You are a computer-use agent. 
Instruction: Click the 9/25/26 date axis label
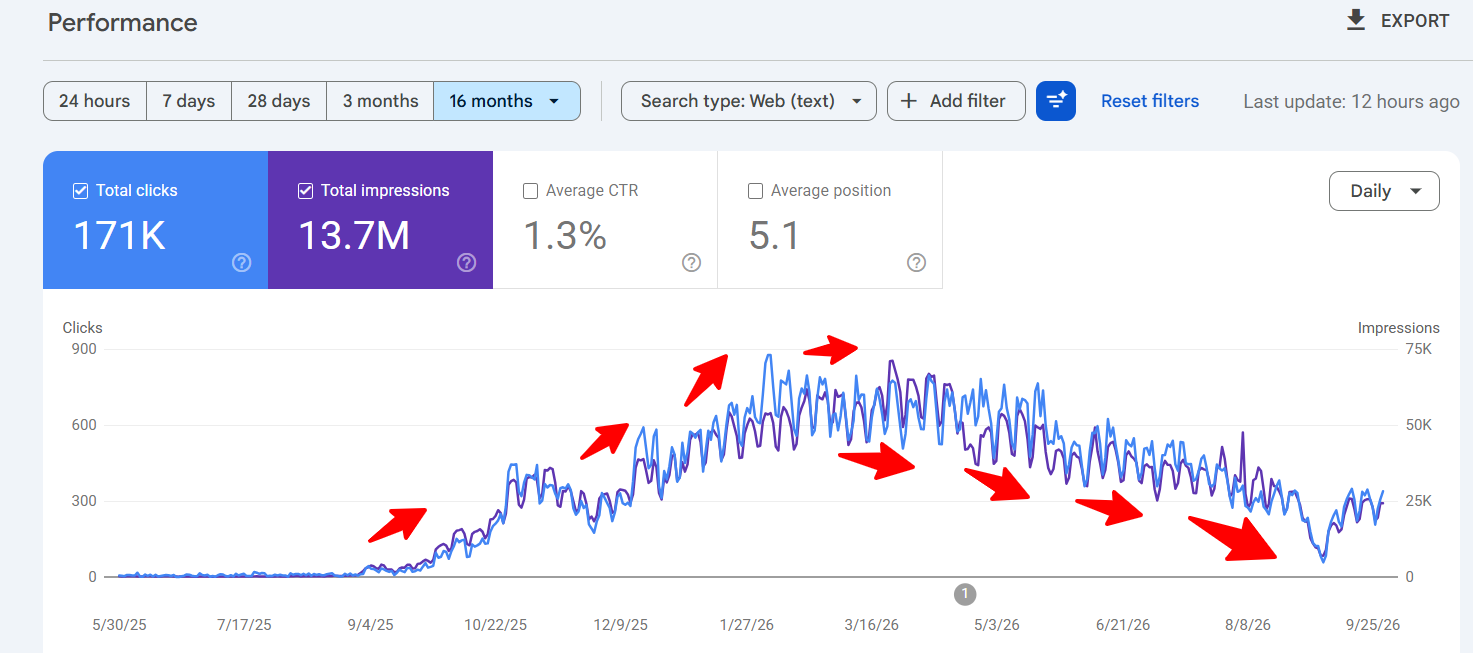(1372, 625)
